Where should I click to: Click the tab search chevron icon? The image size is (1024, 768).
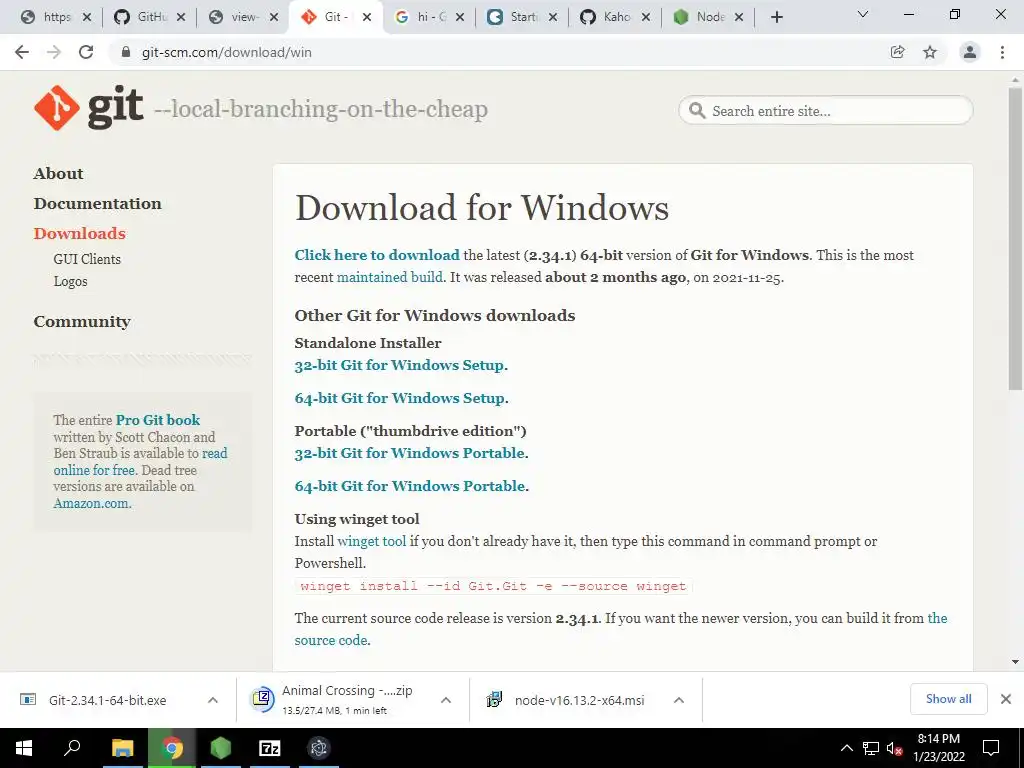point(863,14)
